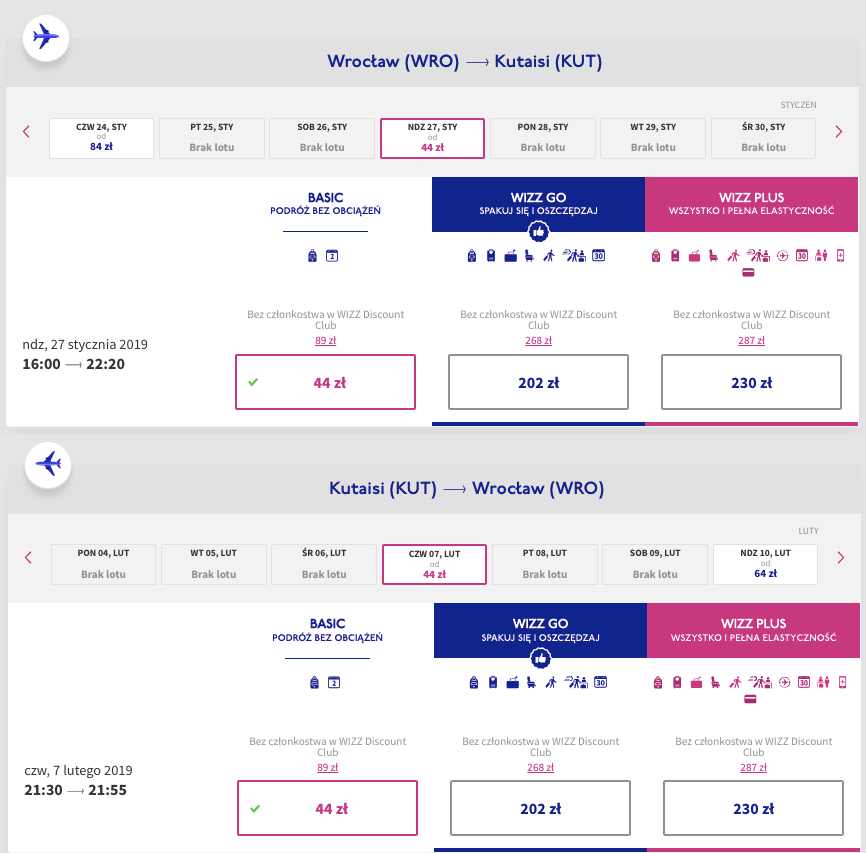Viewport: 866px width, 853px height.
Task: Click thumbs-up badge on outbound WIZZ GO
Action: click(x=538, y=231)
